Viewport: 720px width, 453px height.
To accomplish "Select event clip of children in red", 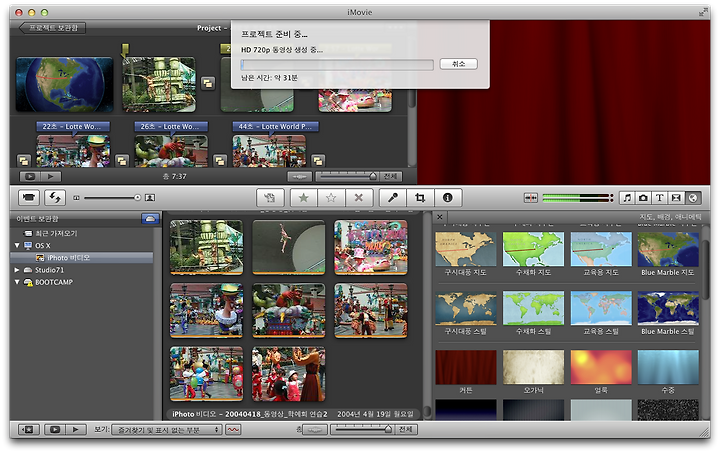I will [x=289, y=374].
